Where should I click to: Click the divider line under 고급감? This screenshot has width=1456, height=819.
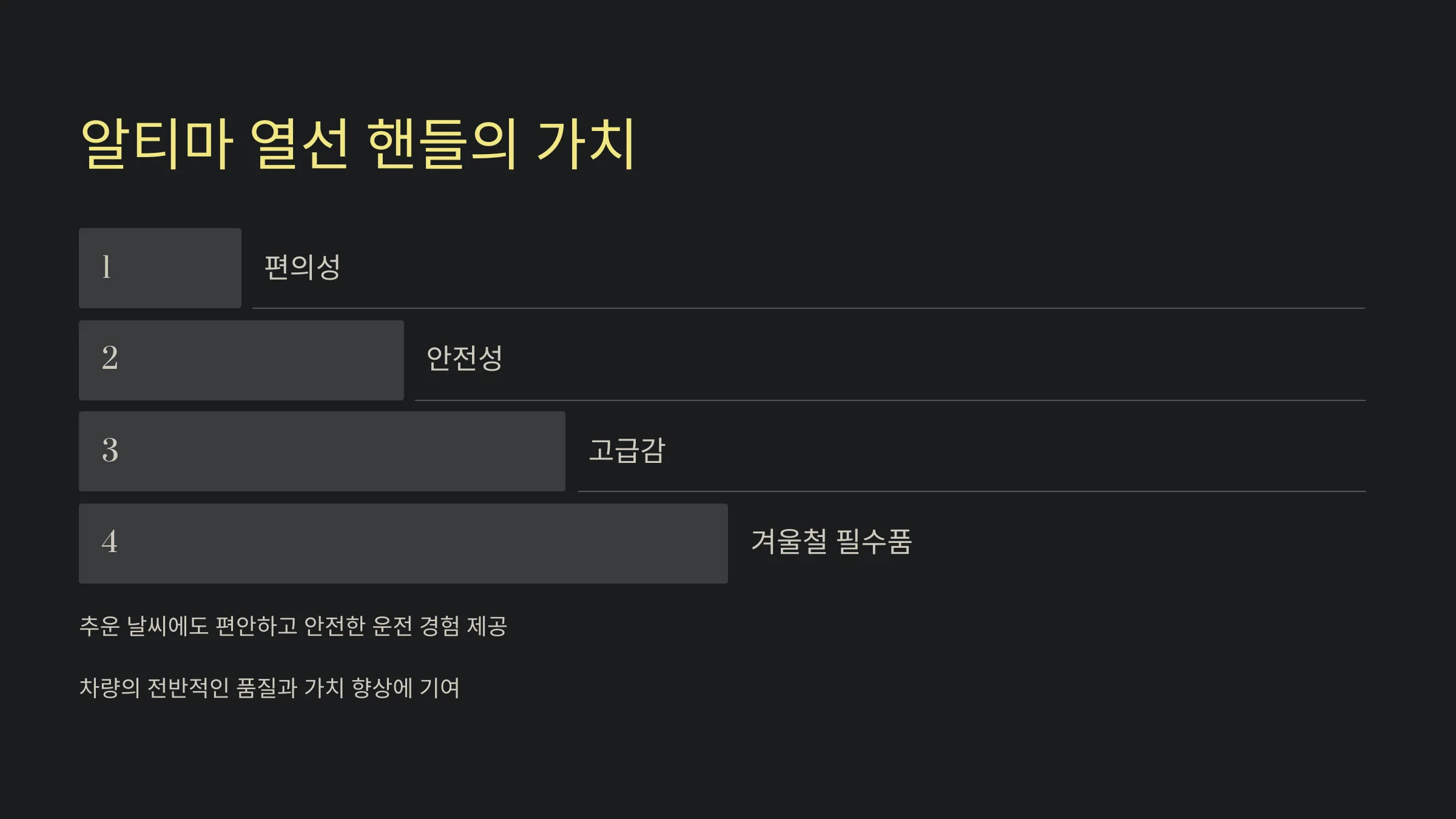971,491
